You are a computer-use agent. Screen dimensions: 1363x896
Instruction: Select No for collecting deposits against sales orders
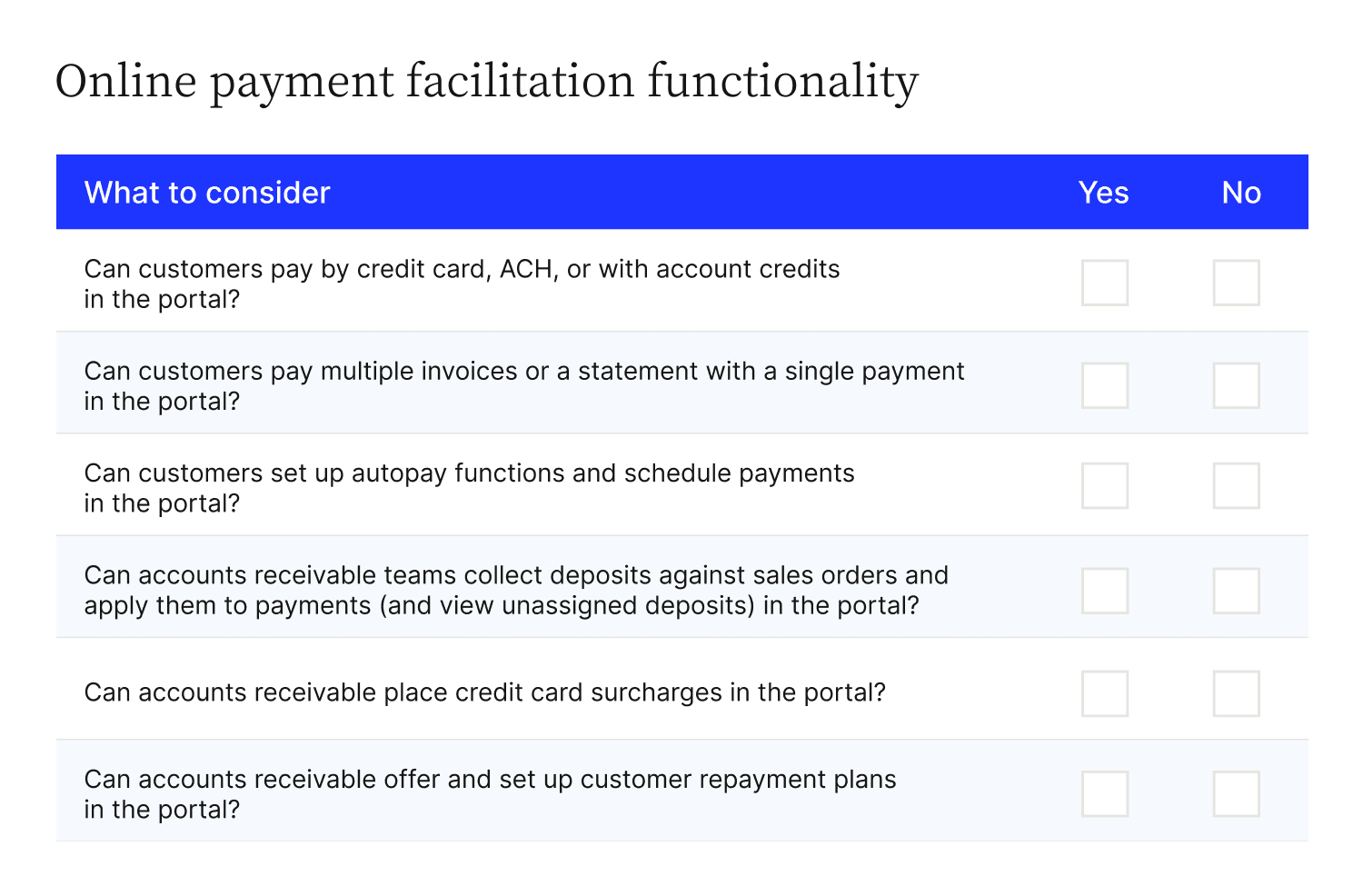click(x=1236, y=591)
